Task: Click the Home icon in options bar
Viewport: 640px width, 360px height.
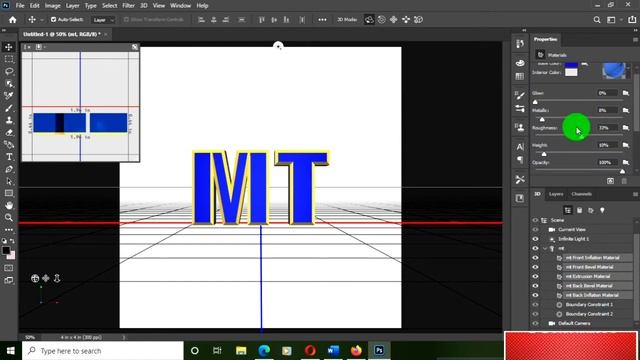Action: [x=13, y=20]
